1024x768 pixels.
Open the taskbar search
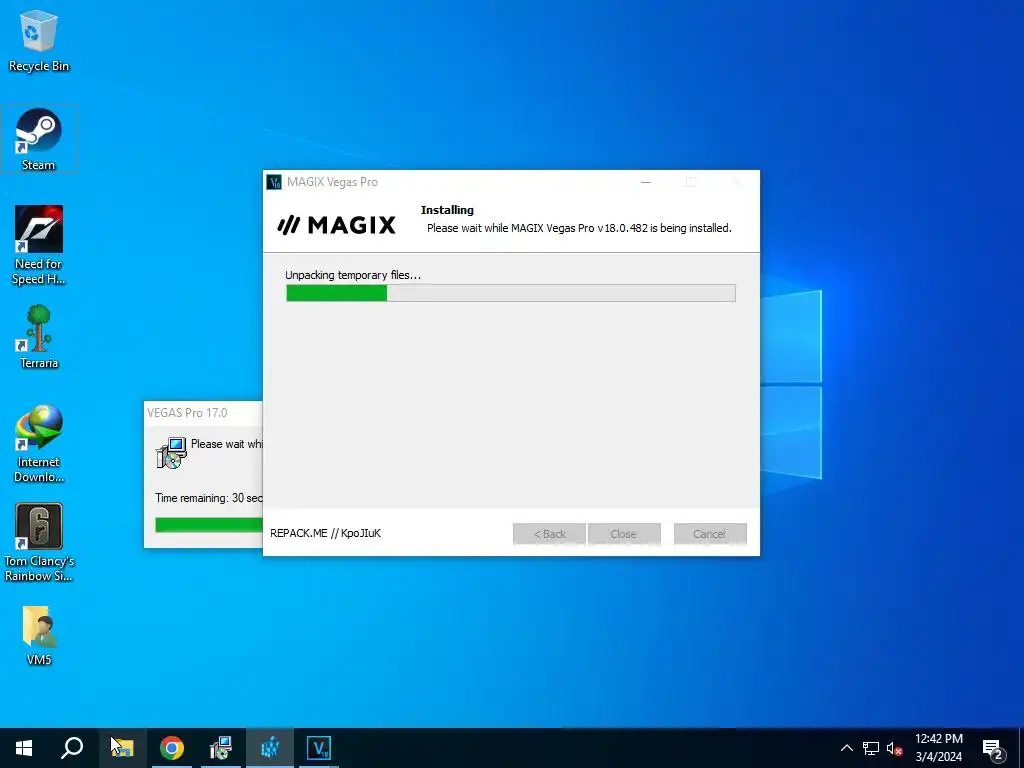tap(72, 748)
